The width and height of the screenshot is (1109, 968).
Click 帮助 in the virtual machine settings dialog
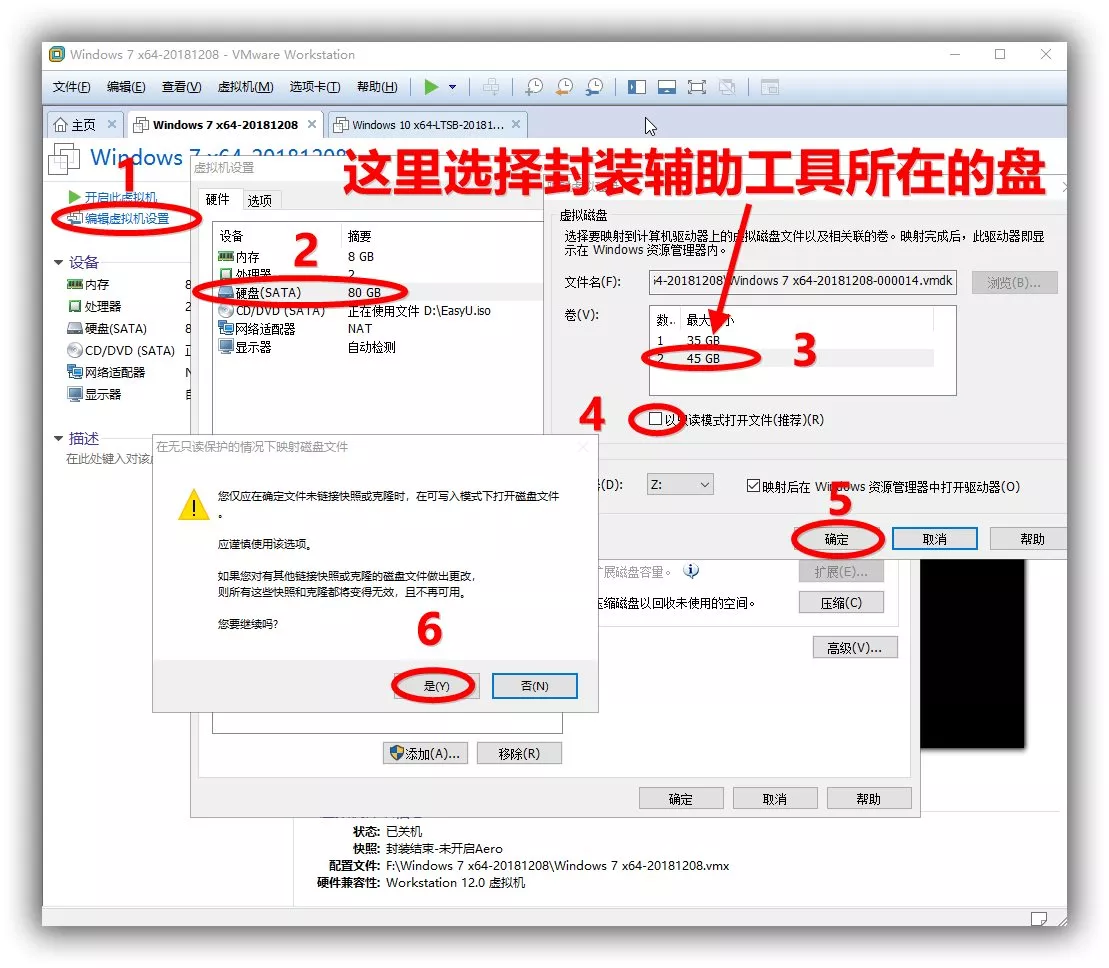pyautogui.click(x=869, y=798)
